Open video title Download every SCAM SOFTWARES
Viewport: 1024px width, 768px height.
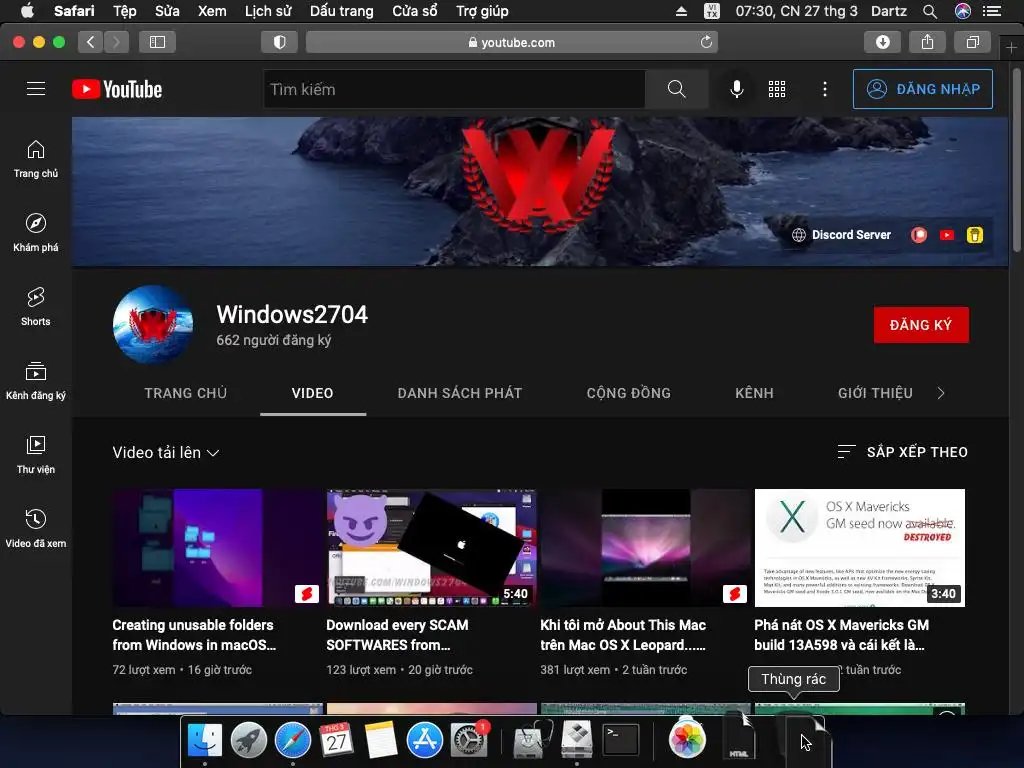(397, 635)
